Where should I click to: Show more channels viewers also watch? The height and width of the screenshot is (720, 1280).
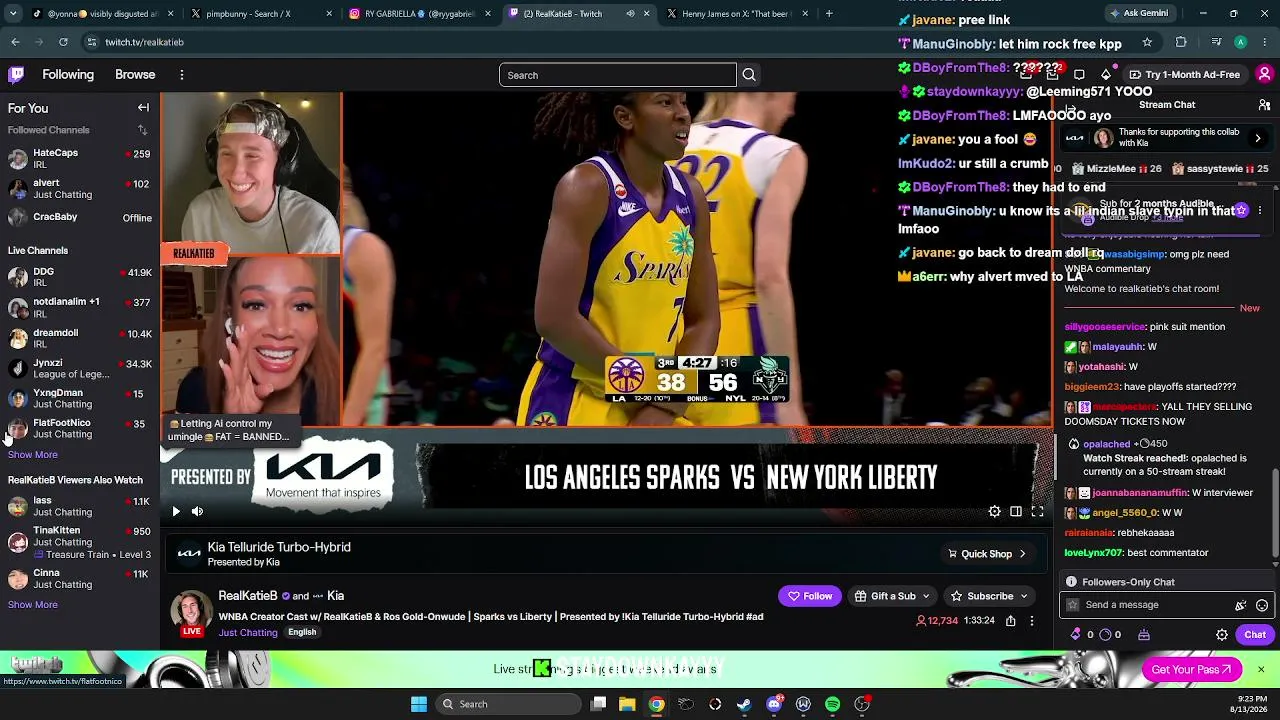pos(33,605)
